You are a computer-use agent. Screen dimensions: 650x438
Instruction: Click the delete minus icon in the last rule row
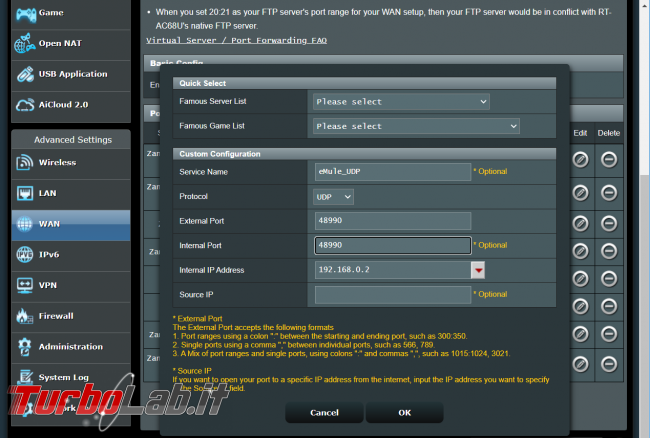pos(609,364)
